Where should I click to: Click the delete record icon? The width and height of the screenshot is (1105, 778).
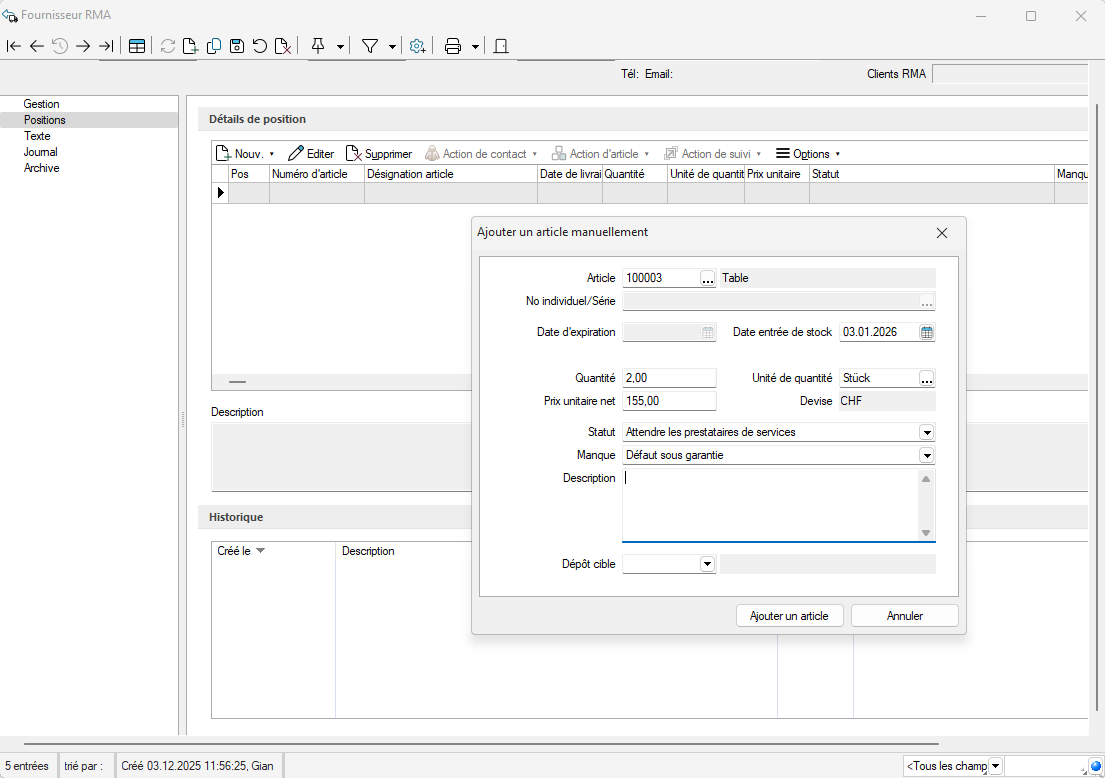coord(283,46)
